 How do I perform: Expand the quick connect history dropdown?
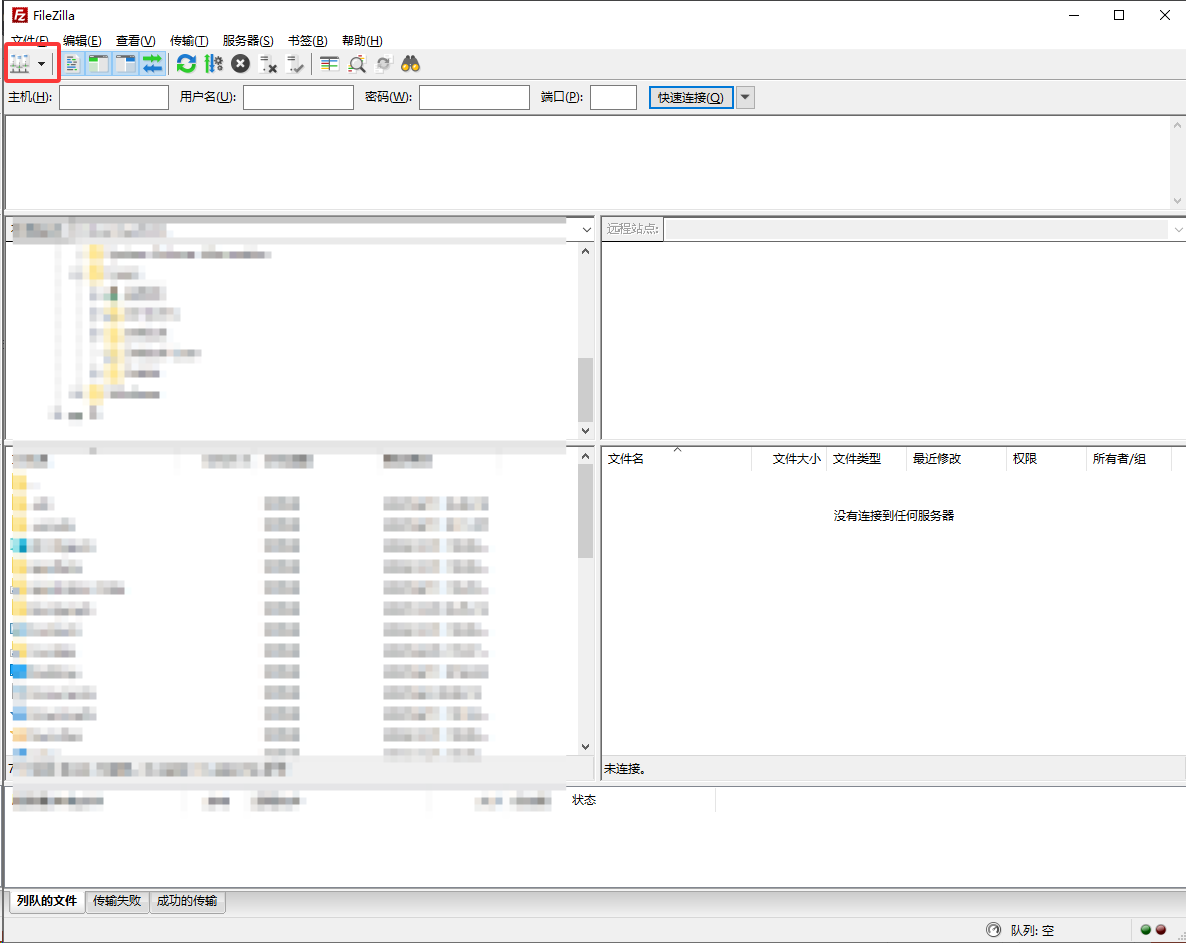[x=746, y=98]
